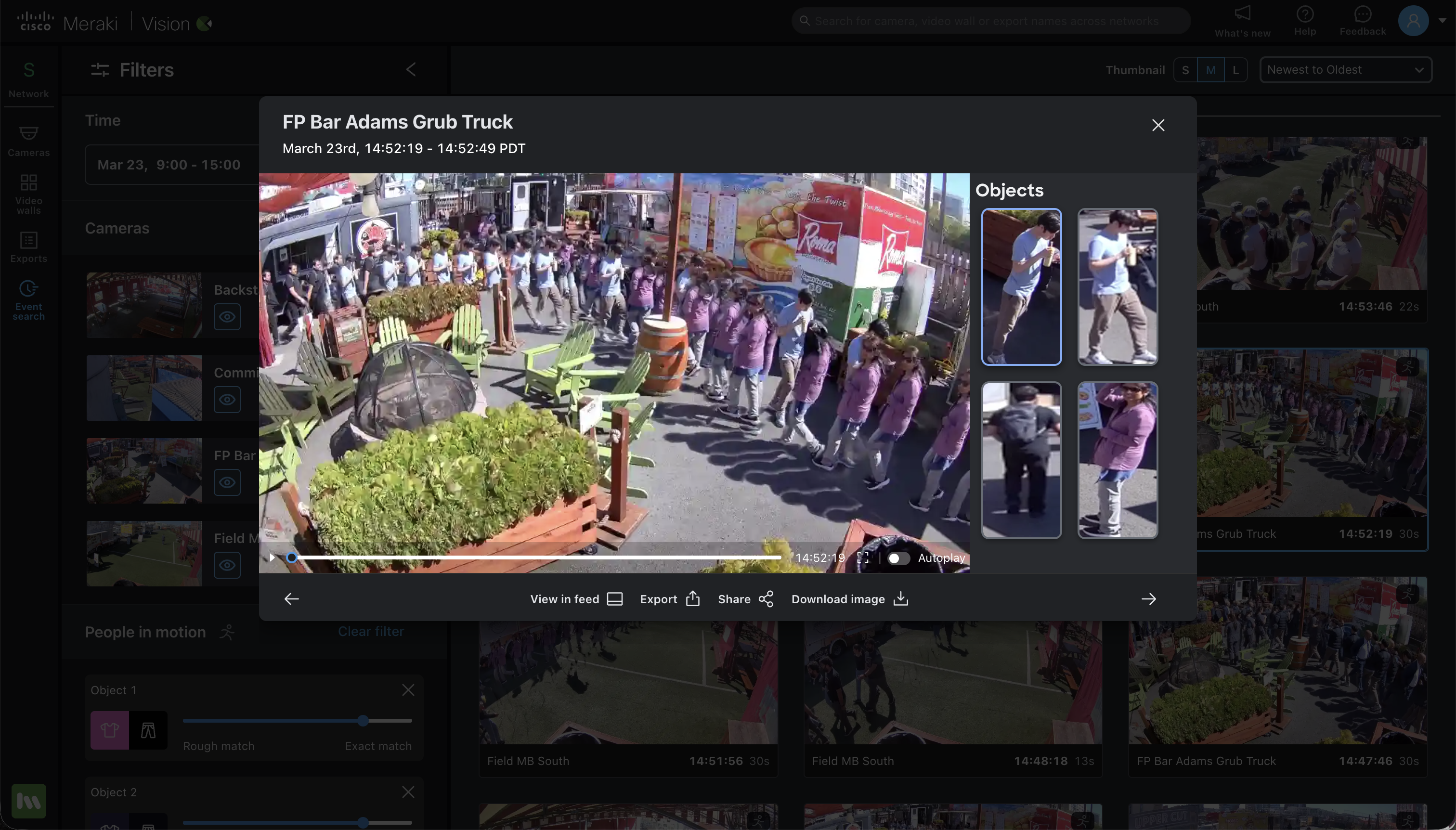Image resolution: width=1456 pixels, height=830 pixels.
Task: Click the People in motion icon
Action: pyautogui.click(x=227, y=632)
